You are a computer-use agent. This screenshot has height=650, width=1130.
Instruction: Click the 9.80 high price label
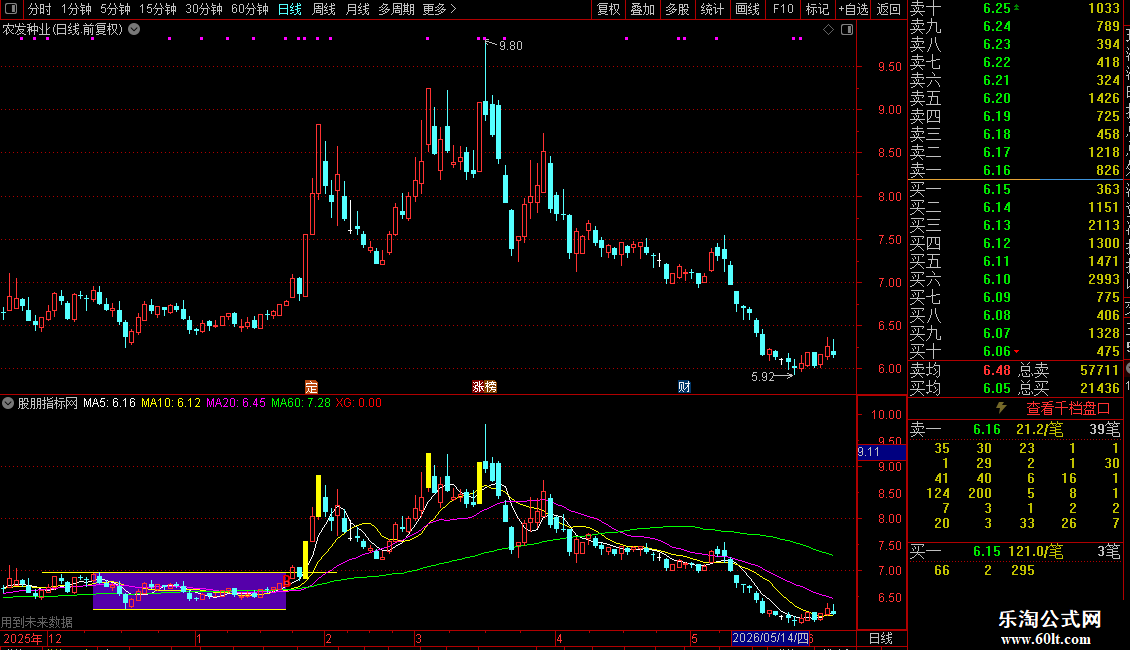pos(511,45)
